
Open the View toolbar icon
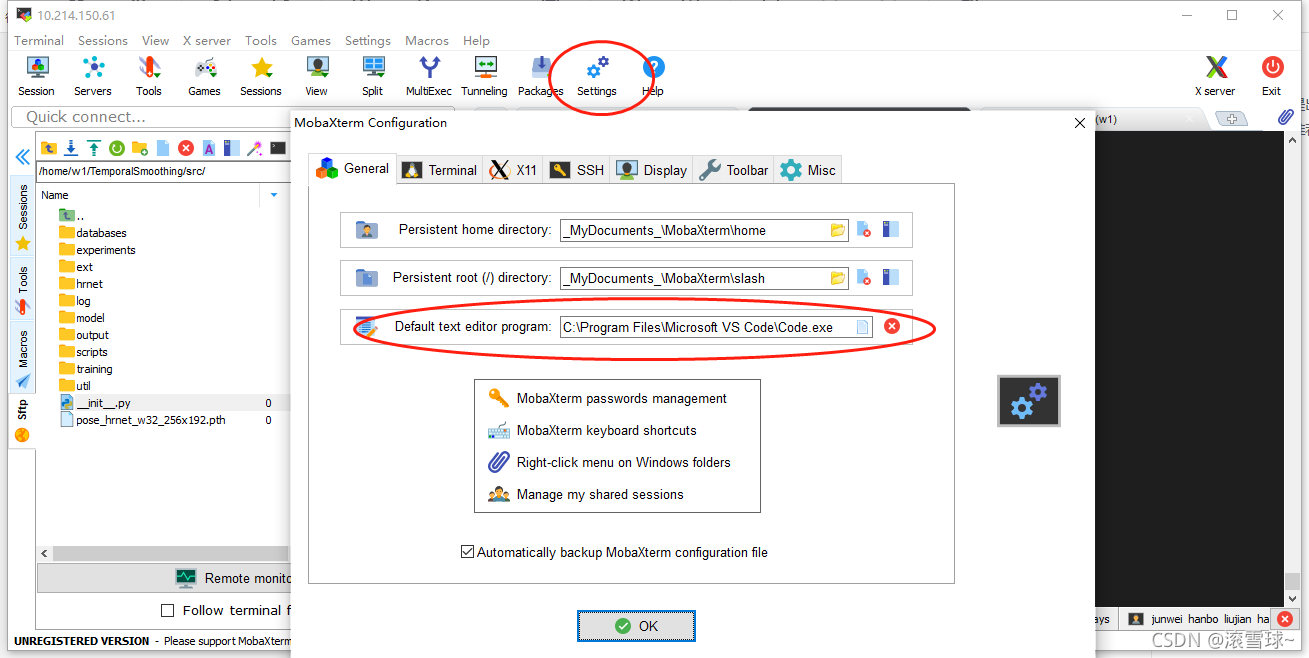click(x=317, y=76)
